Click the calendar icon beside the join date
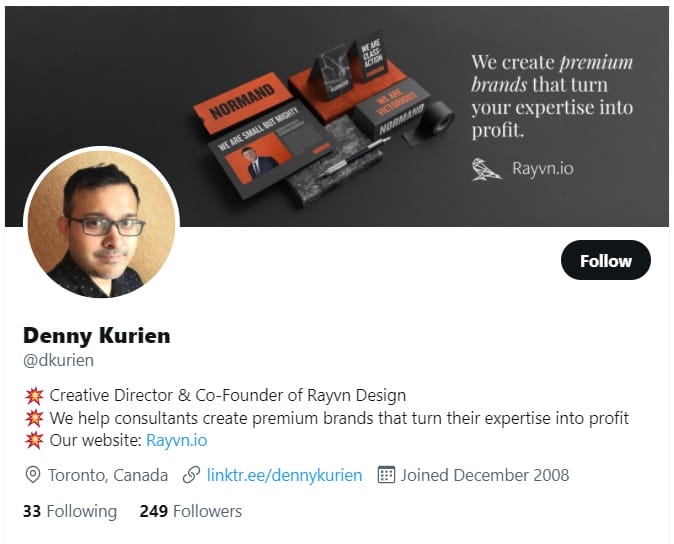674x544 pixels. (386, 475)
